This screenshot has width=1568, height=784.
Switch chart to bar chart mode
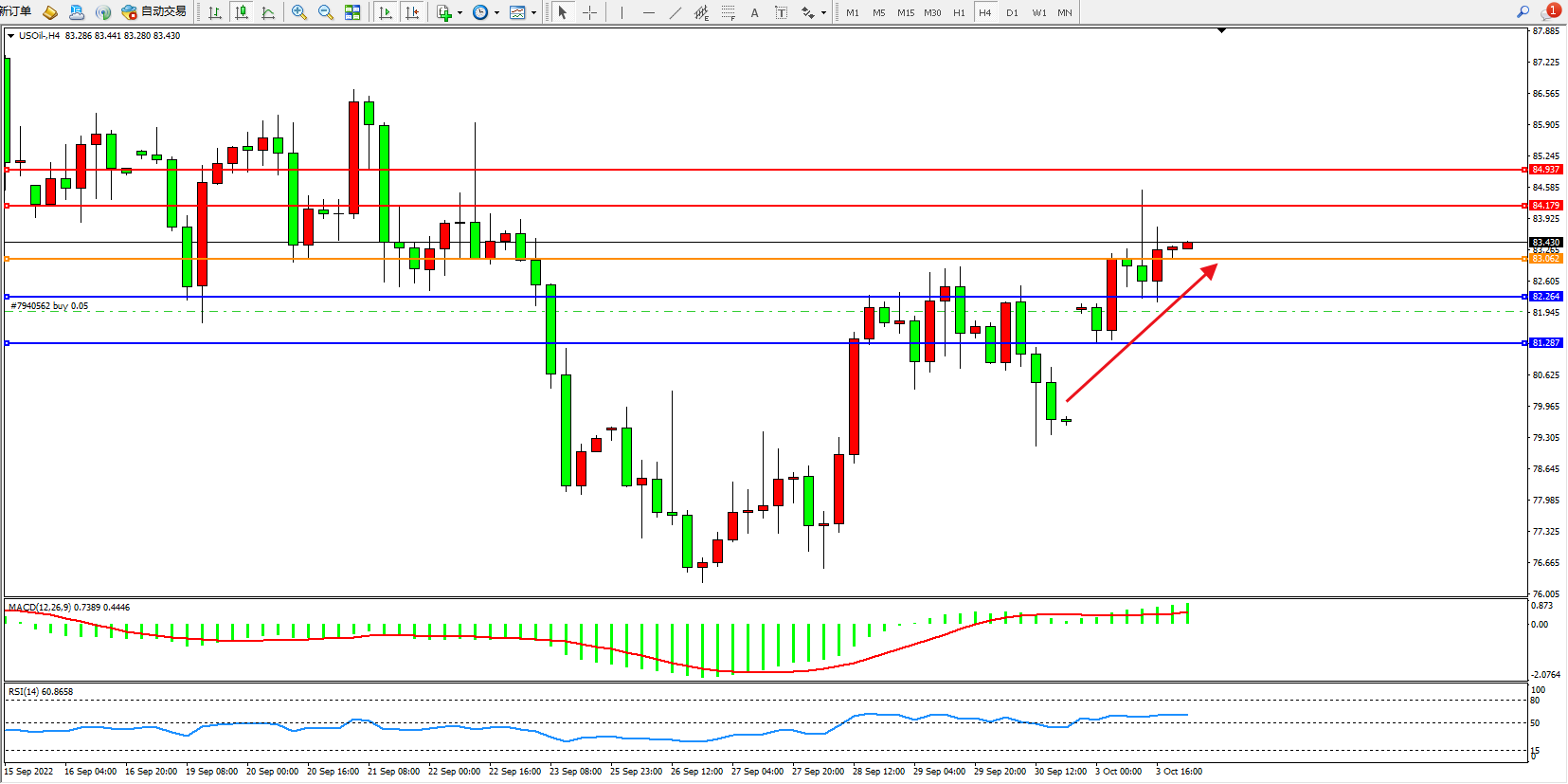(x=215, y=12)
